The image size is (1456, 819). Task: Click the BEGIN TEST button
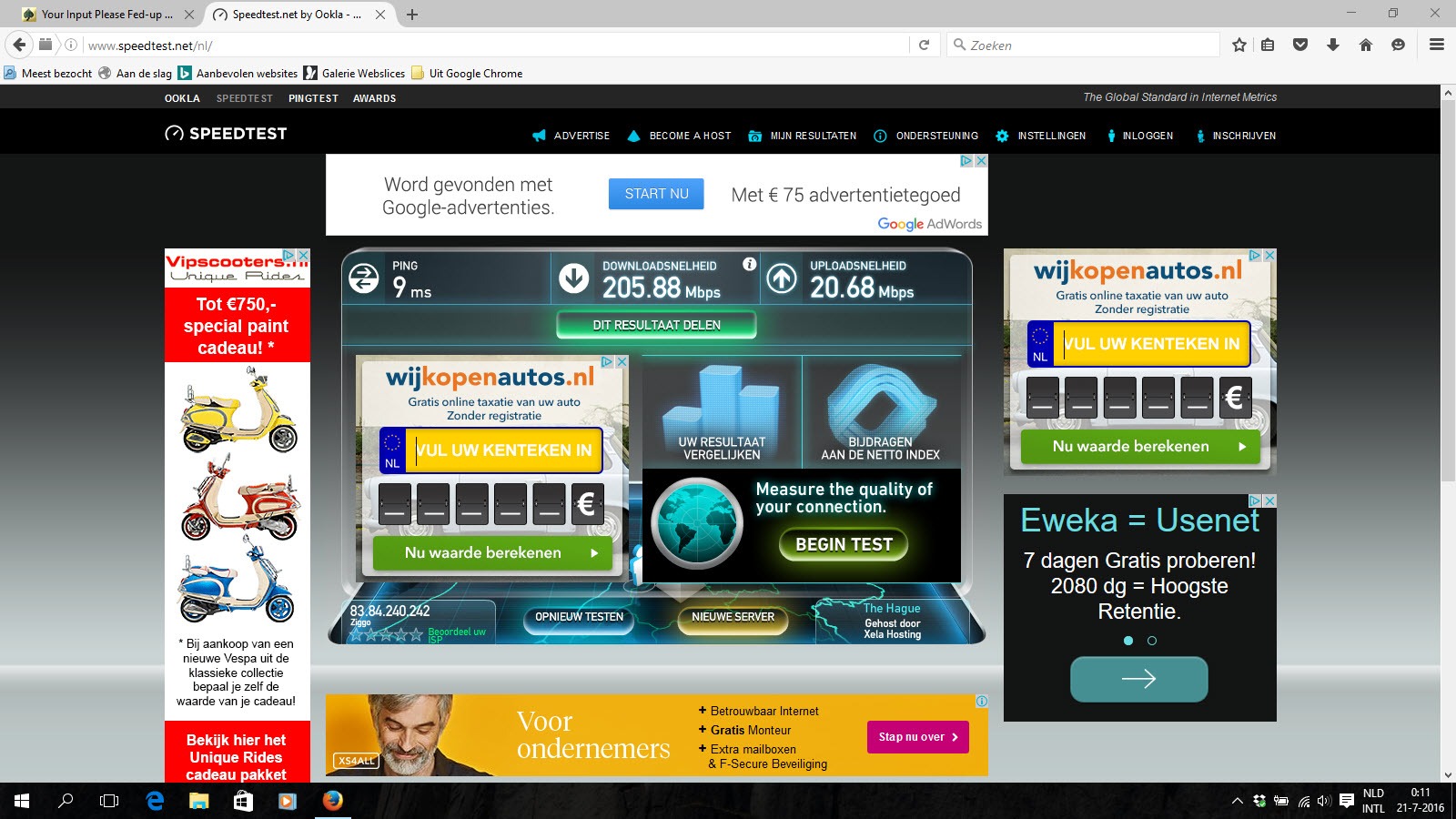click(x=844, y=544)
